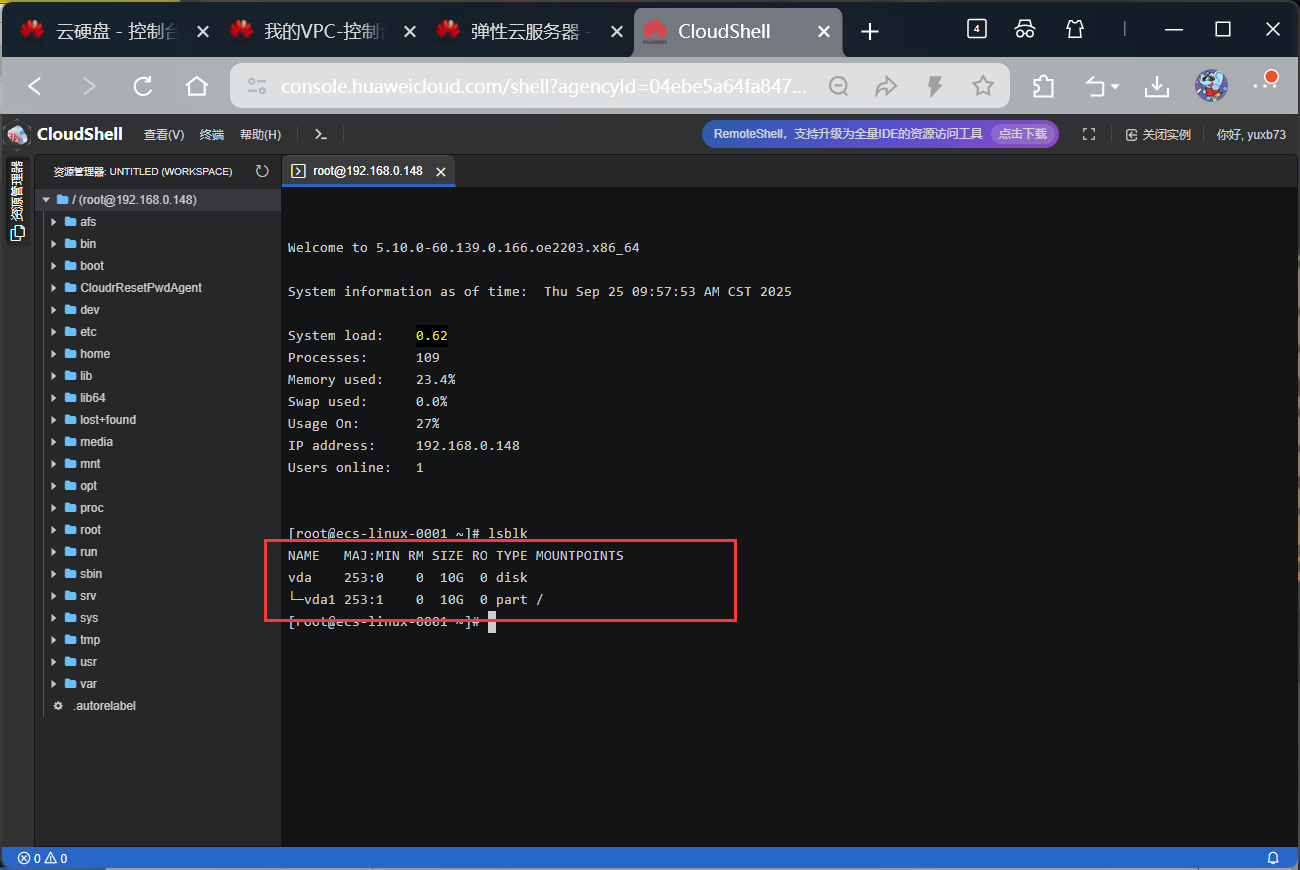
Task: Open a new browser tab
Action: 870,32
